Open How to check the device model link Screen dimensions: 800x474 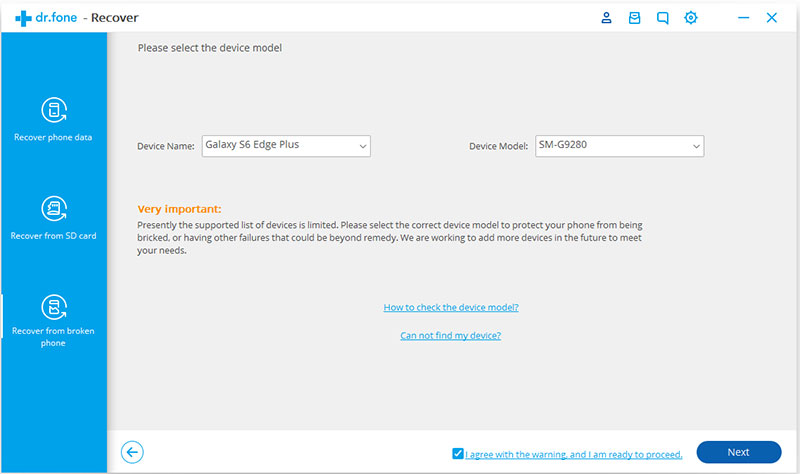pos(451,307)
